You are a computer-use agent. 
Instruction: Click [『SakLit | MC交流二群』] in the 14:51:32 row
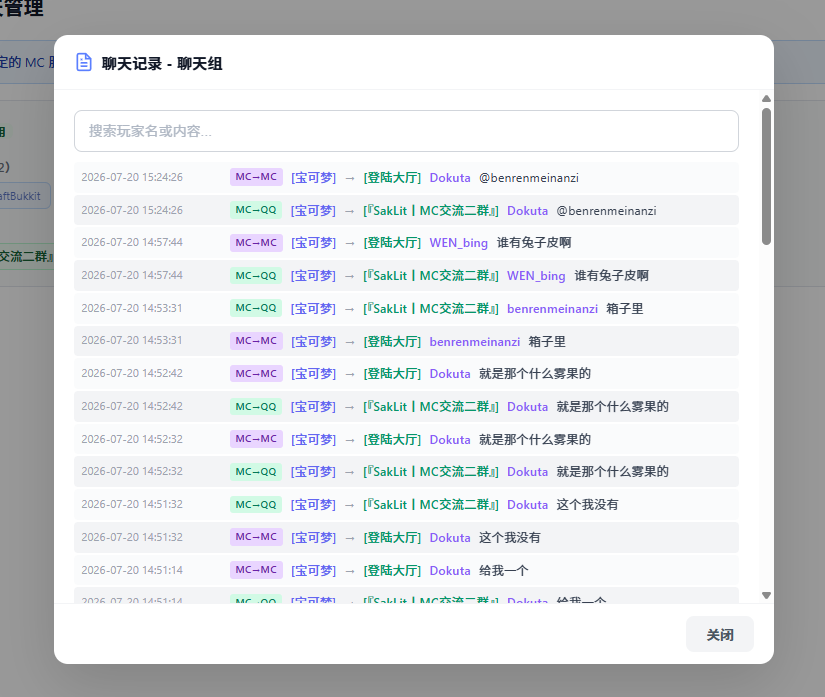click(x=430, y=505)
